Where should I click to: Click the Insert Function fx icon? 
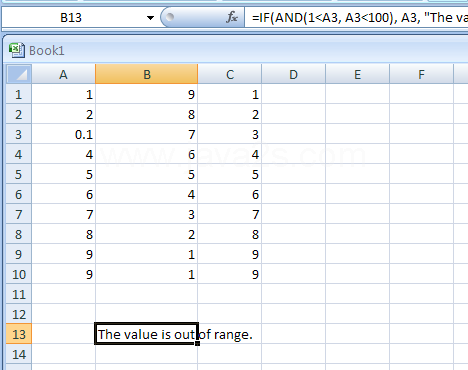(x=232, y=17)
